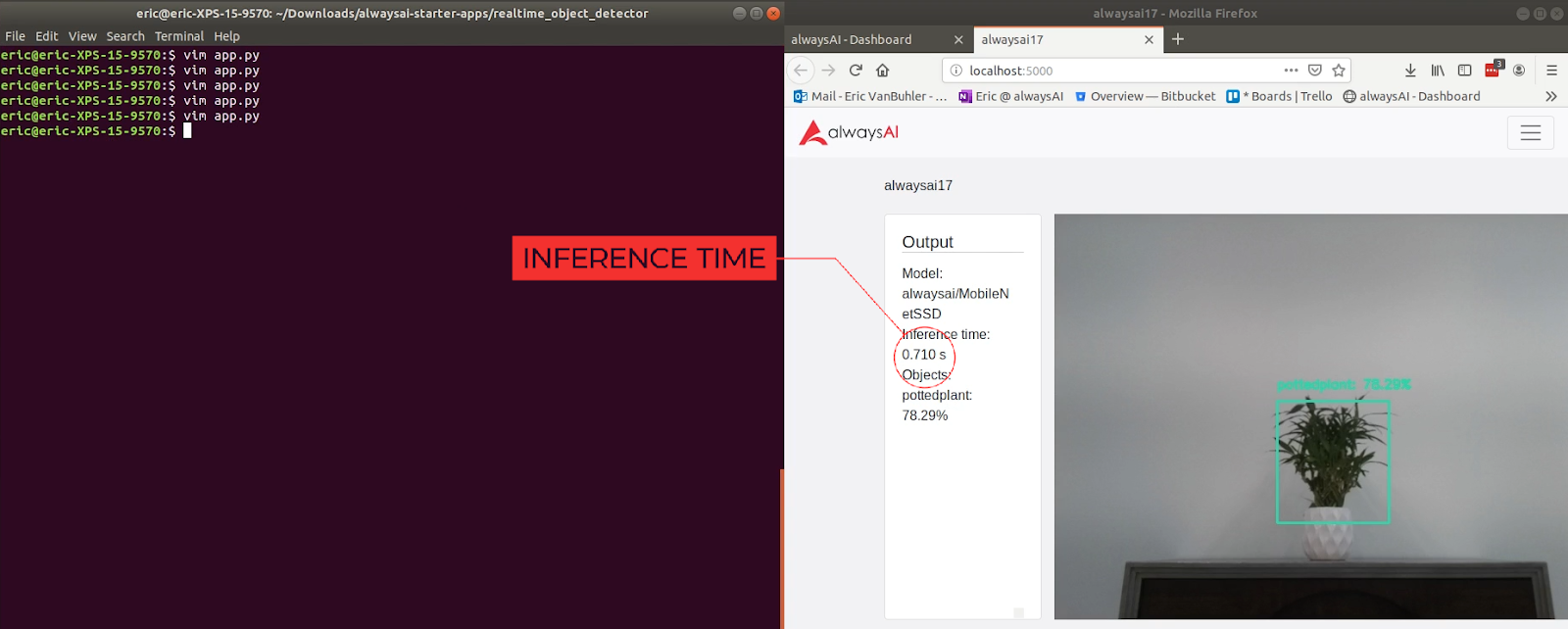Open the red extension icon with badge
Image resolution: width=1568 pixels, height=629 pixels.
point(1493,70)
